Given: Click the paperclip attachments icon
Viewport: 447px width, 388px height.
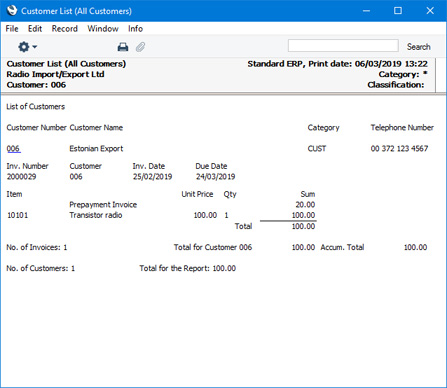Looking at the screenshot, I should click(140, 47).
